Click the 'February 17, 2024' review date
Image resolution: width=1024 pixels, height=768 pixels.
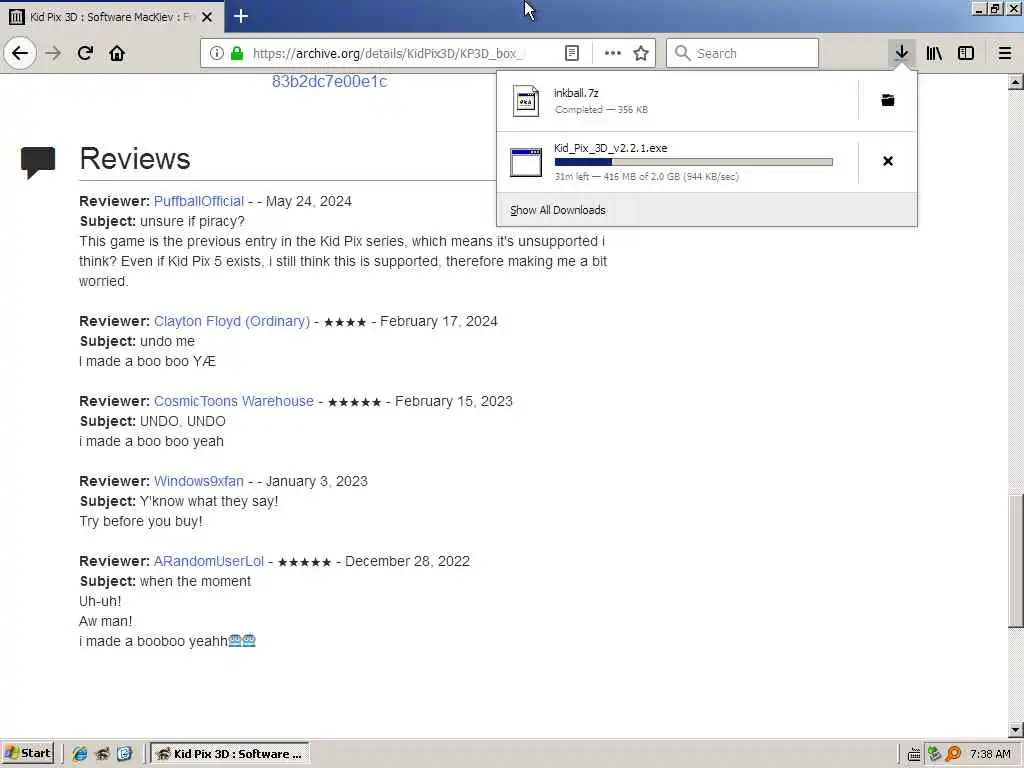coord(439,321)
